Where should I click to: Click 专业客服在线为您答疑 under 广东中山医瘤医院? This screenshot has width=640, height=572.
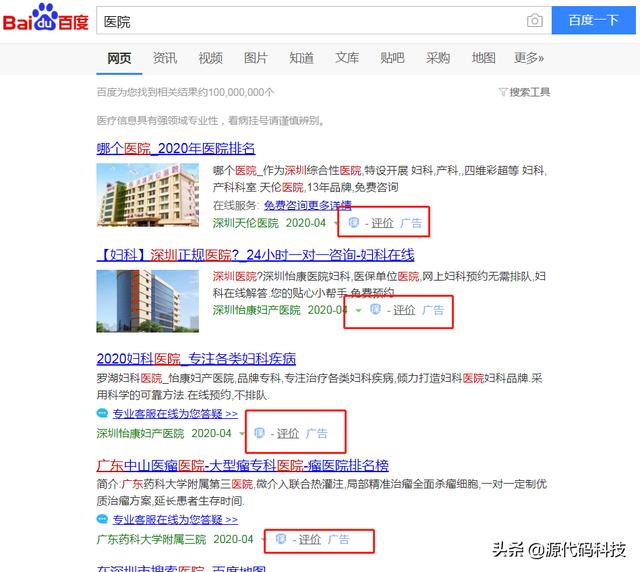(175, 519)
